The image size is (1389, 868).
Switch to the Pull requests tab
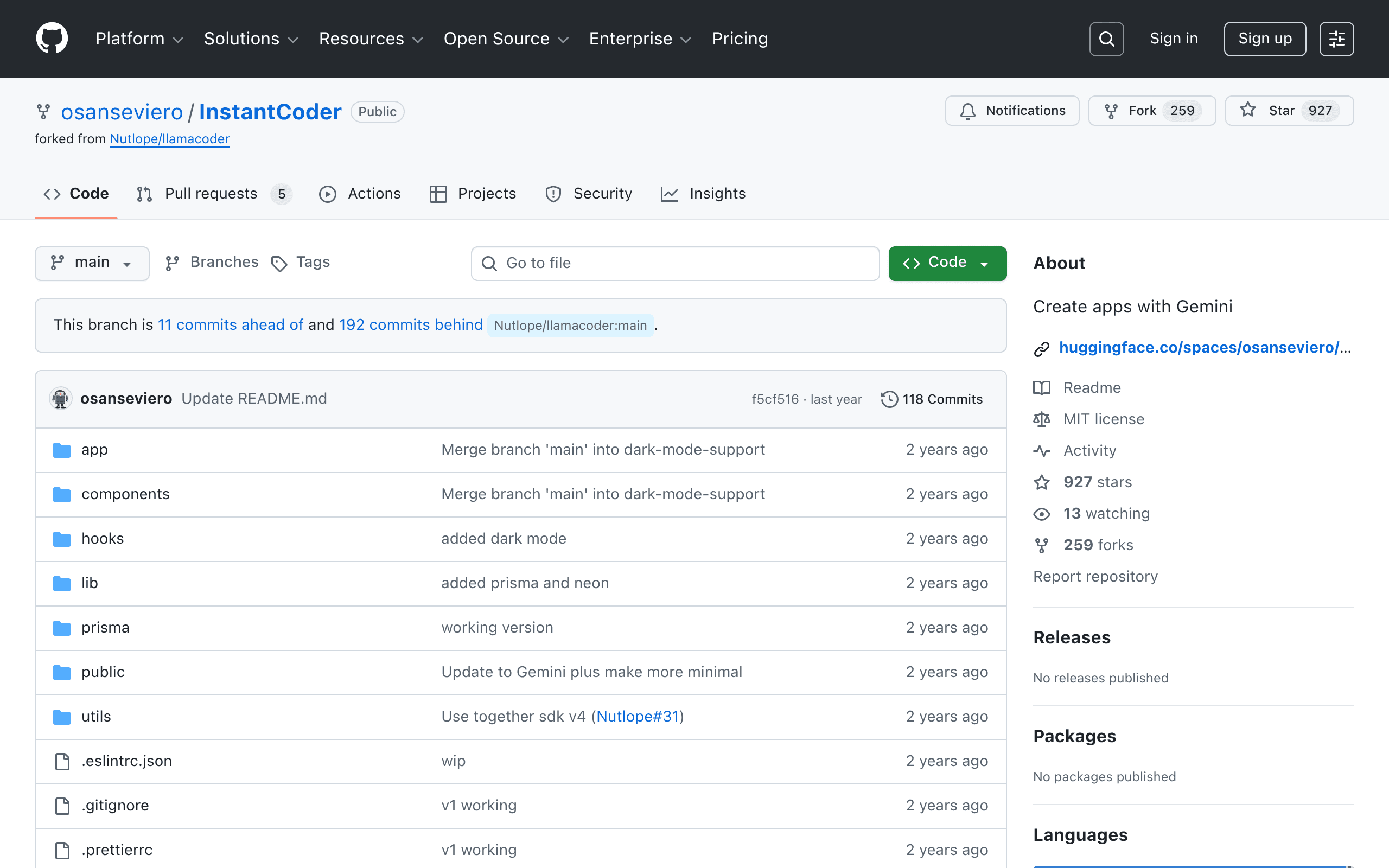coord(214,194)
